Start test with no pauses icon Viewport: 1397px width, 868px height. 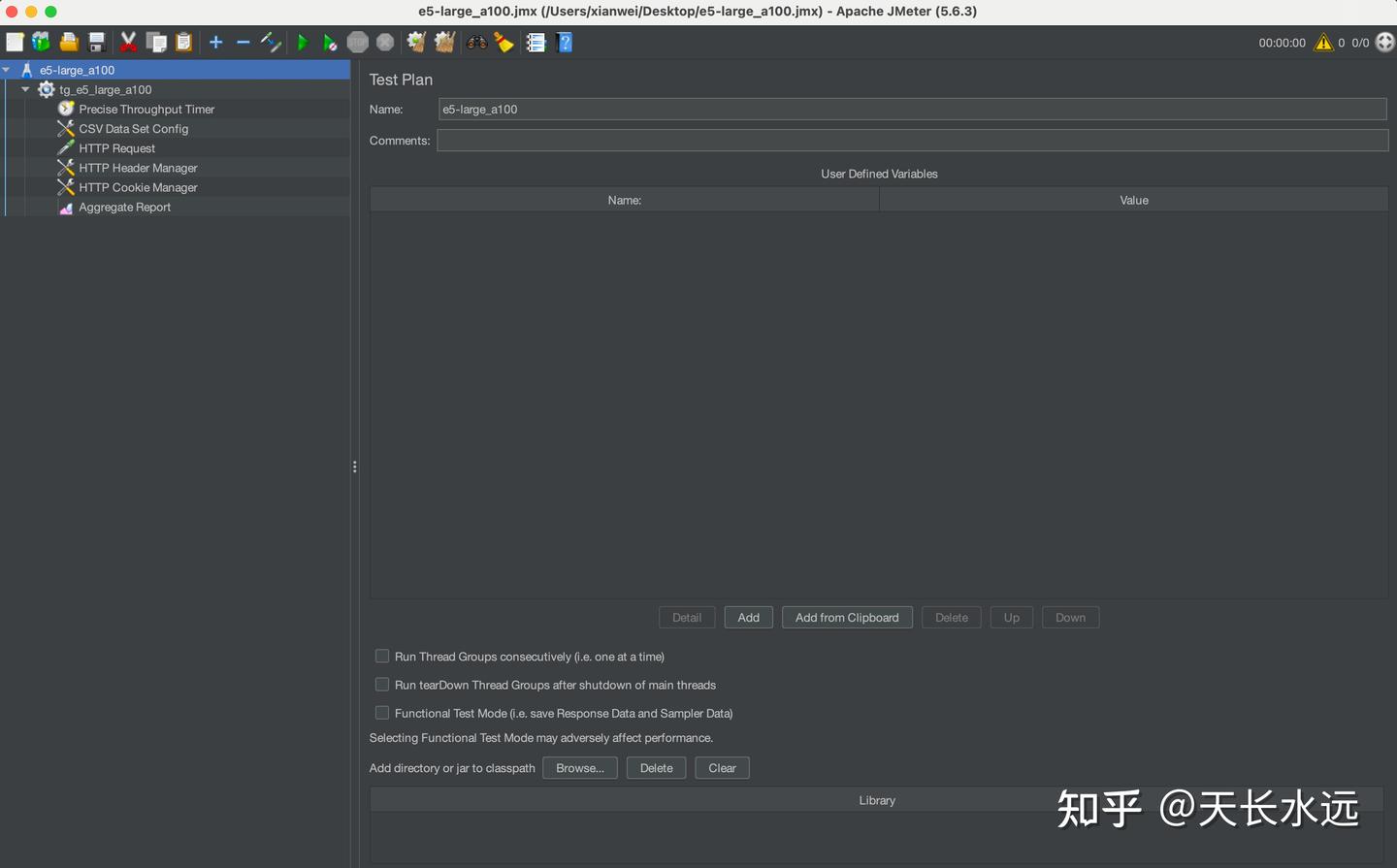pyautogui.click(x=330, y=42)
